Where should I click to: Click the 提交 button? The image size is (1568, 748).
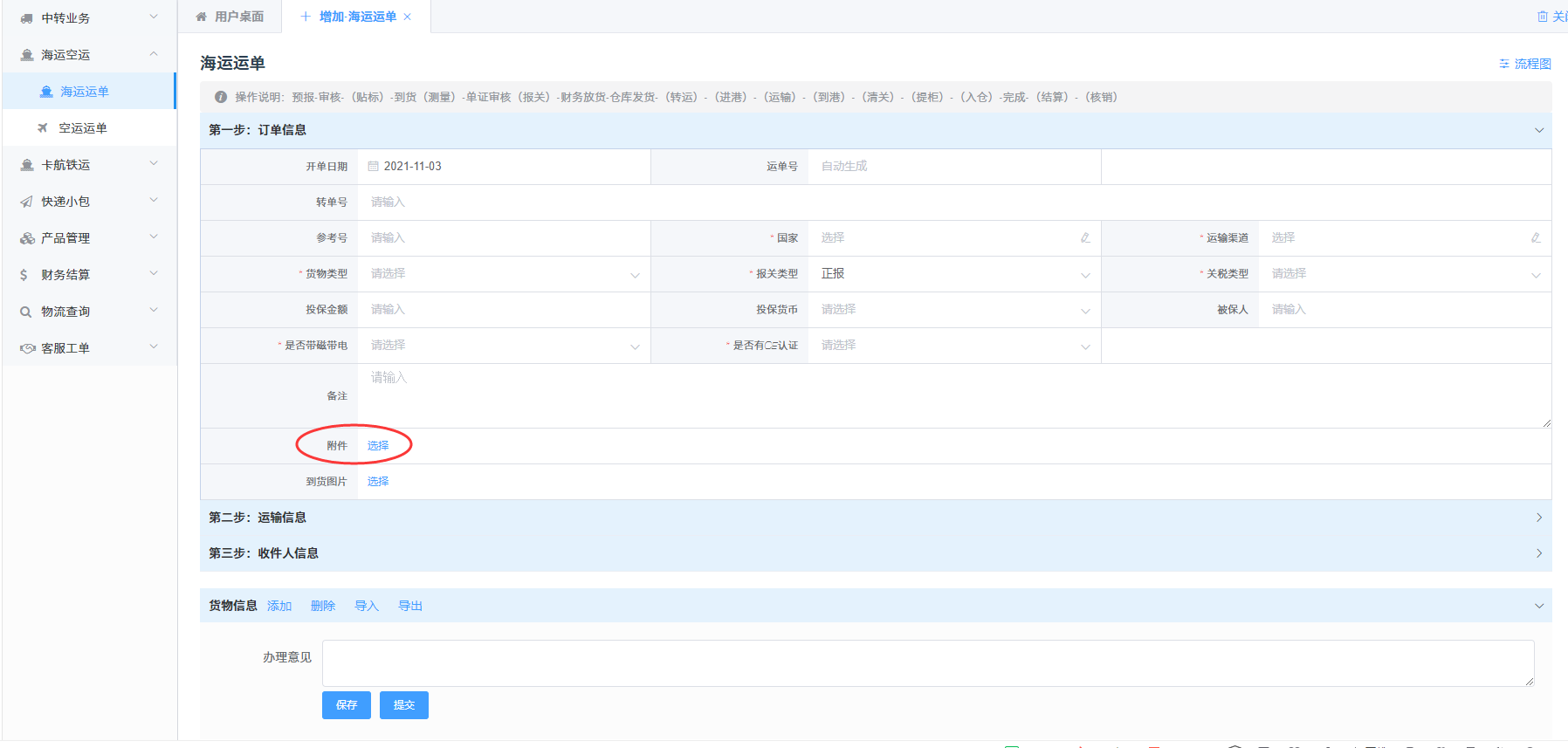pyautogui.click(x=404, y=705)
